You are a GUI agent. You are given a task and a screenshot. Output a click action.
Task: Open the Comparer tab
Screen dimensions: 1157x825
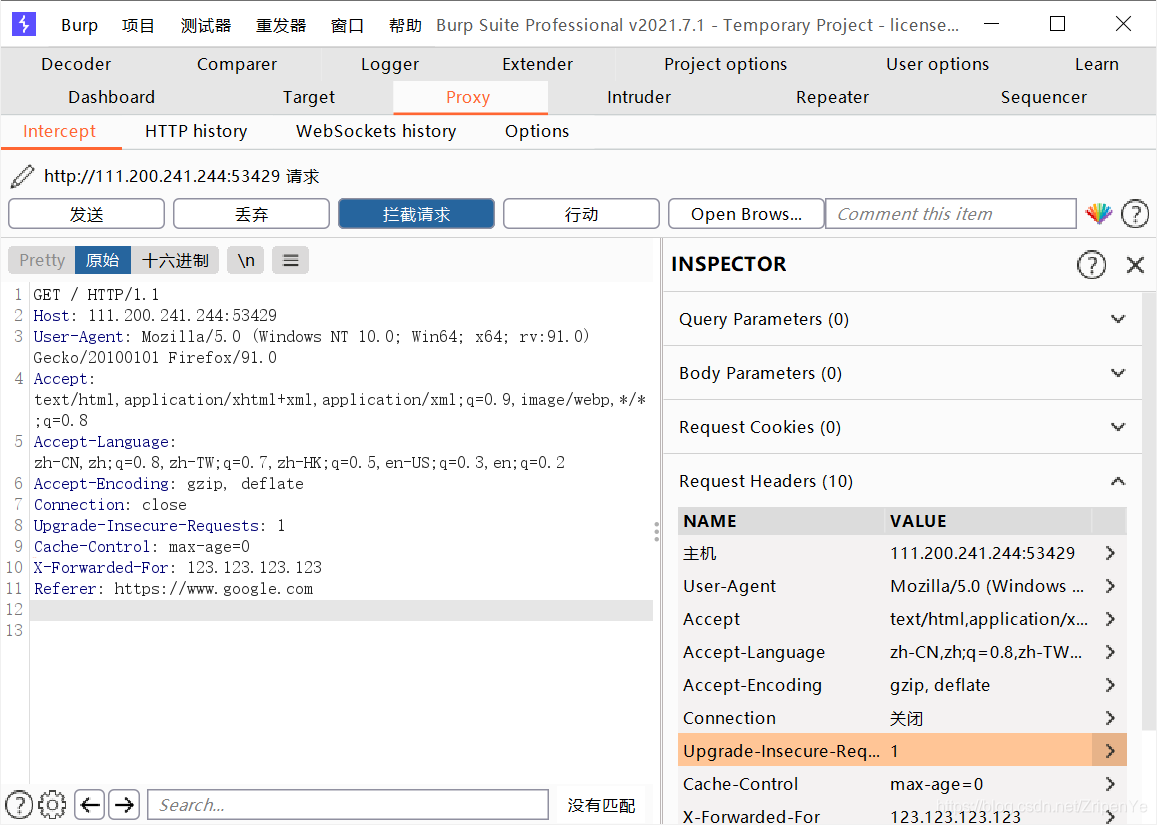tap(237, 64)
